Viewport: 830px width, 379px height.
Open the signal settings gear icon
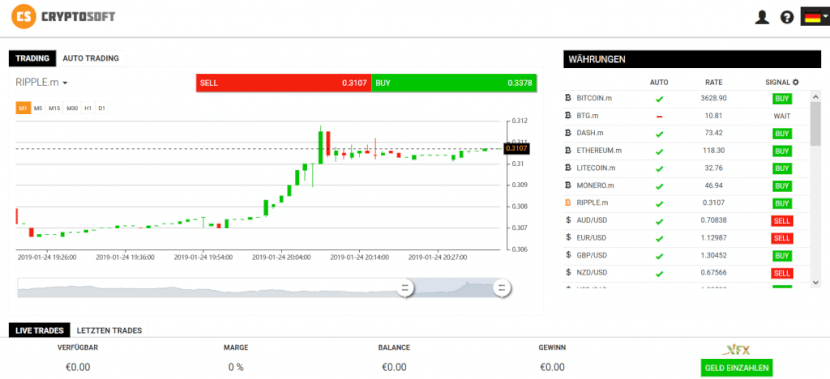coord(795,83)
